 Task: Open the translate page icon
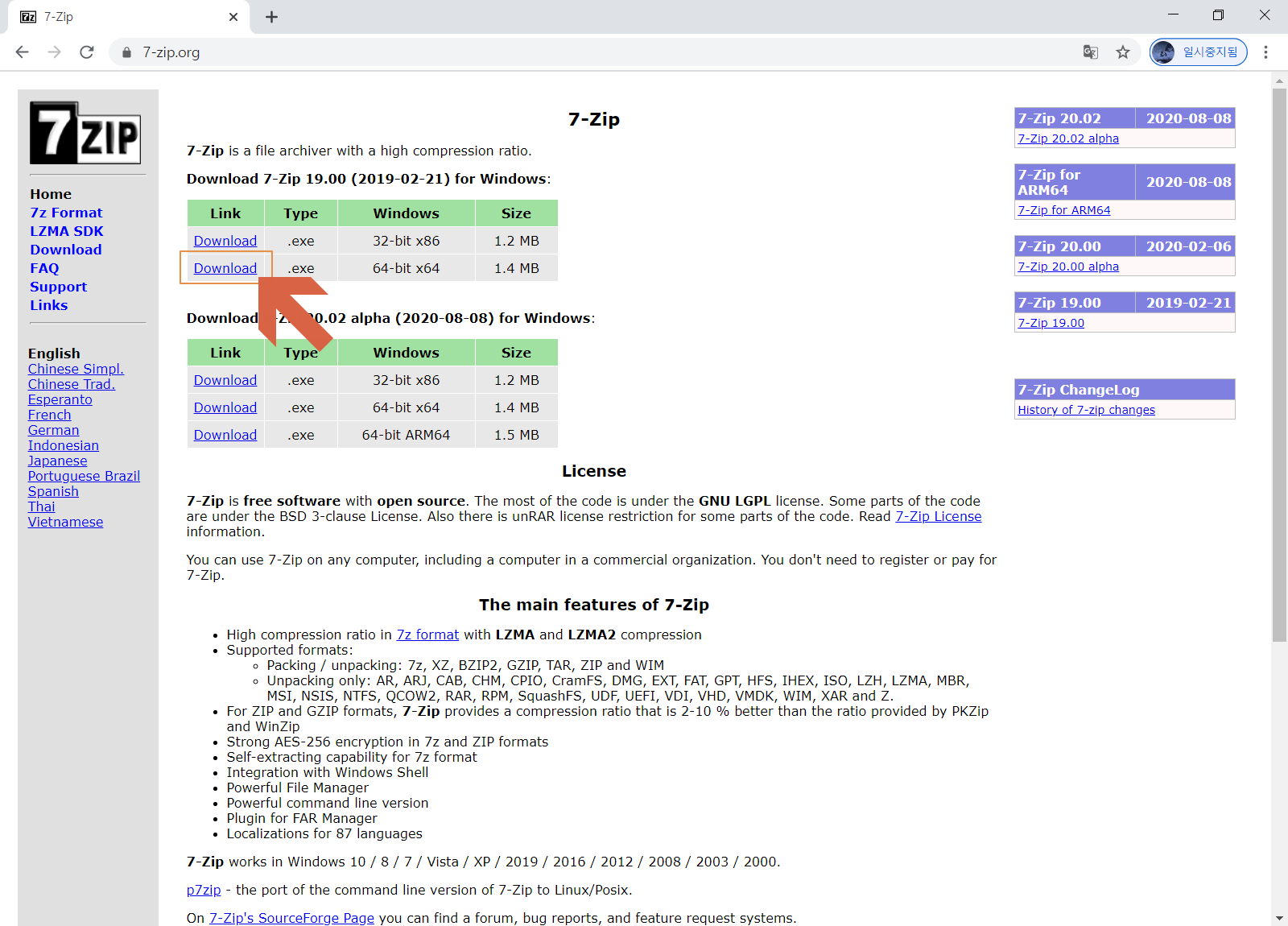pyautogui.click(x=1091, y=52)
